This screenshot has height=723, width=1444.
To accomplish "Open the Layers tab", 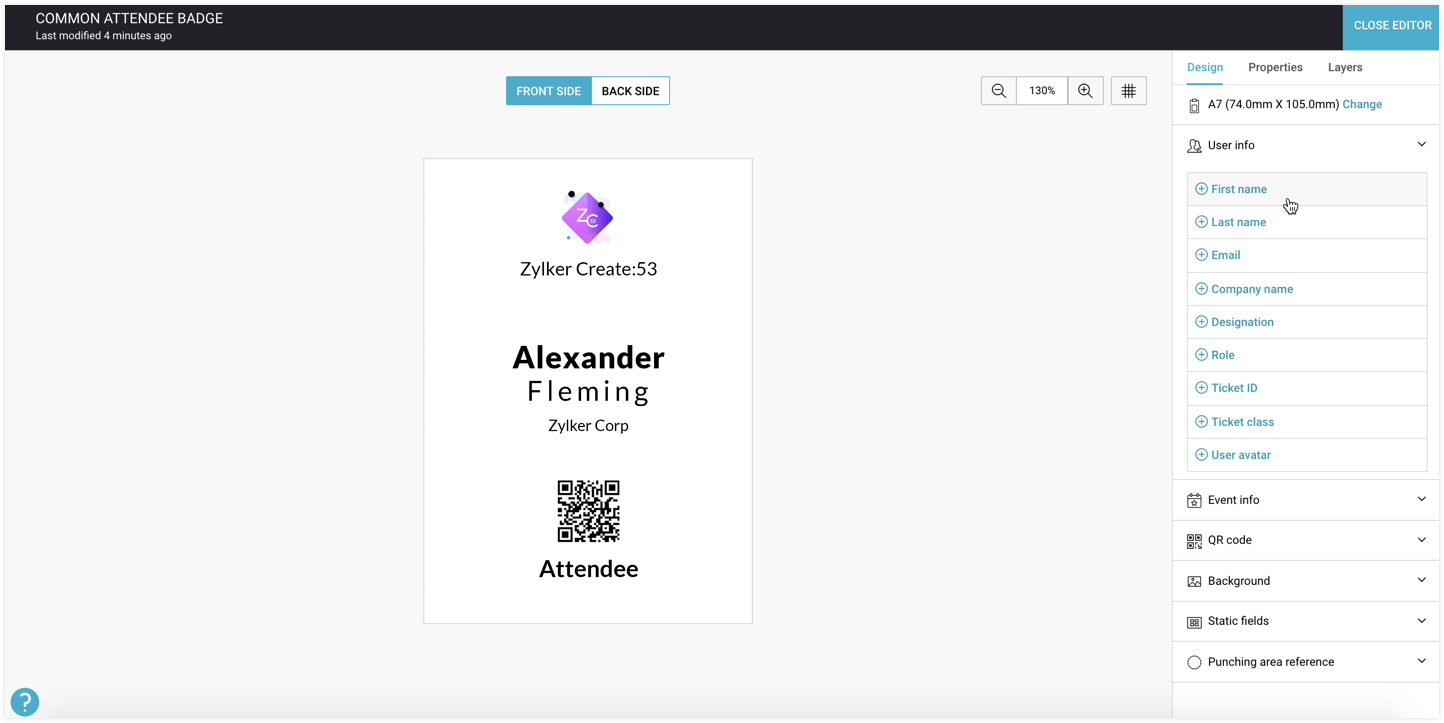I will tap(1345, 67).
